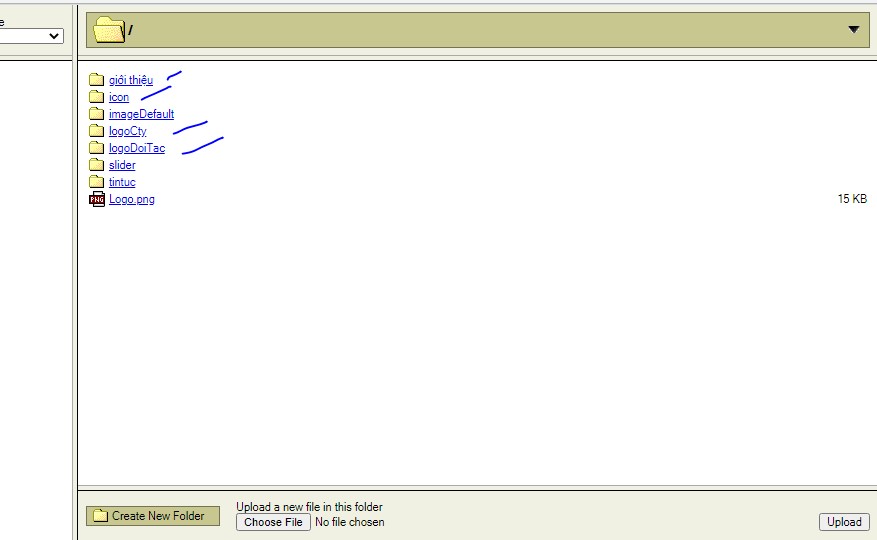Click the folder icon beside imageDefault
This screenshot has width=877, height=540.
(x=96, y=114)
